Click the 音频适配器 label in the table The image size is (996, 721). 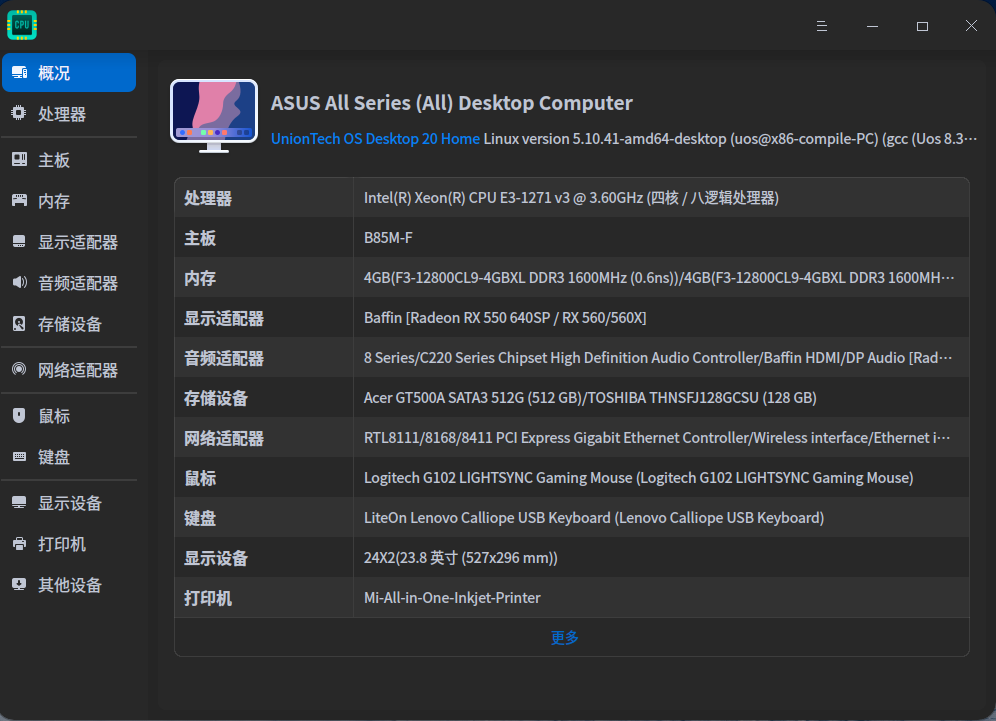point(224,358)
